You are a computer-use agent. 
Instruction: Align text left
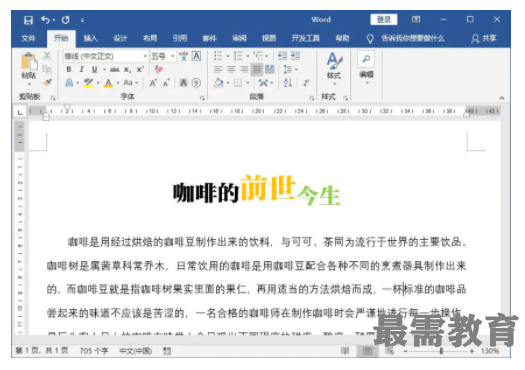[x=218, y=70]
